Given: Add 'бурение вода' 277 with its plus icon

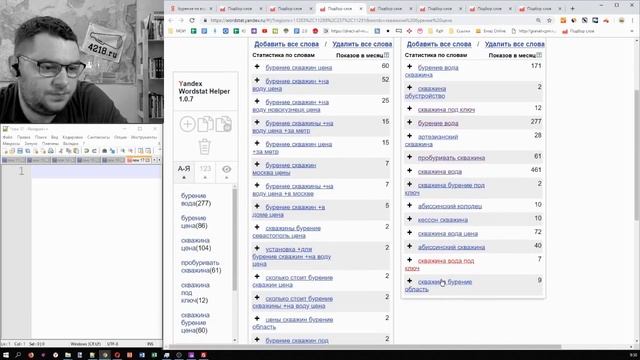Looking at the screenshot, I should [410, 122].
